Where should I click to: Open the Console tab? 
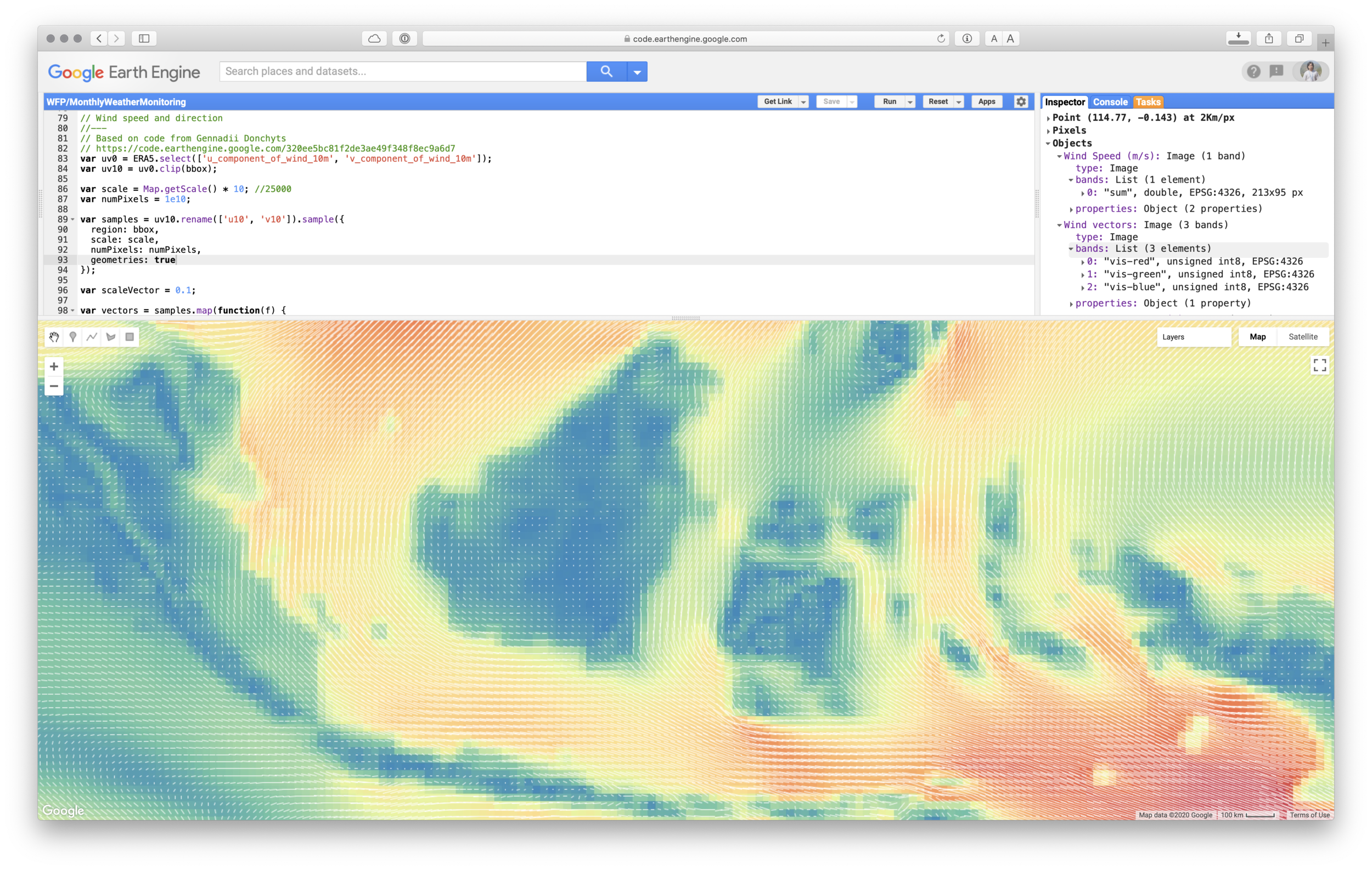pos(1110,102)
